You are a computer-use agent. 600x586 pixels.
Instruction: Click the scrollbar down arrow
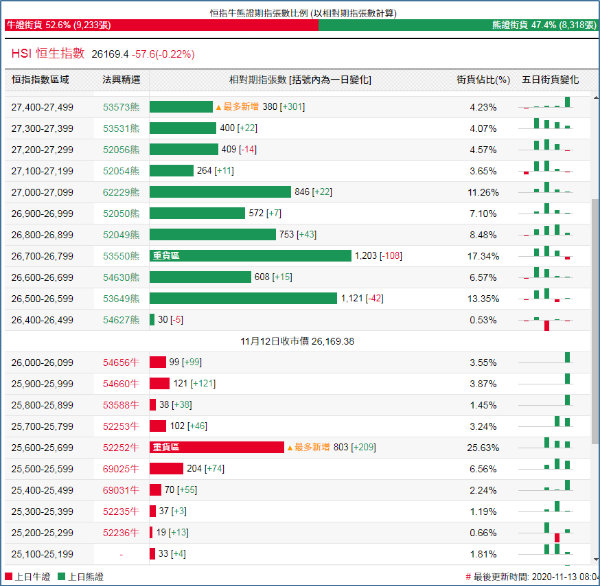point(595,560)
